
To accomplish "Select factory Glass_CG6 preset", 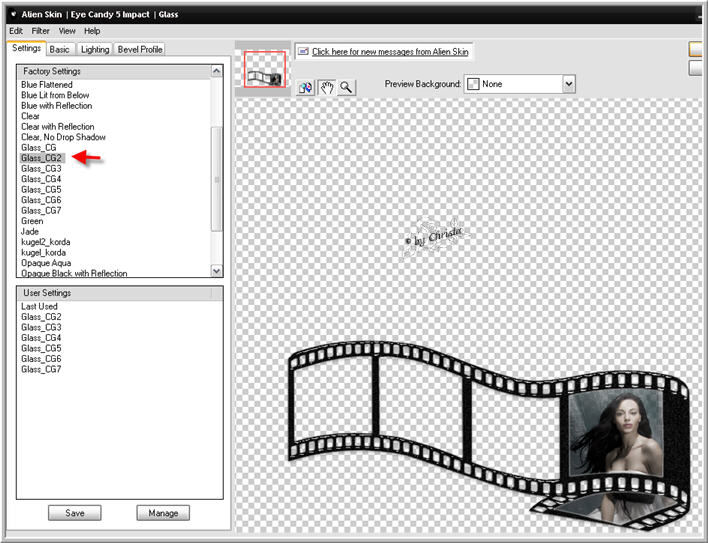I will pos(41,200).
